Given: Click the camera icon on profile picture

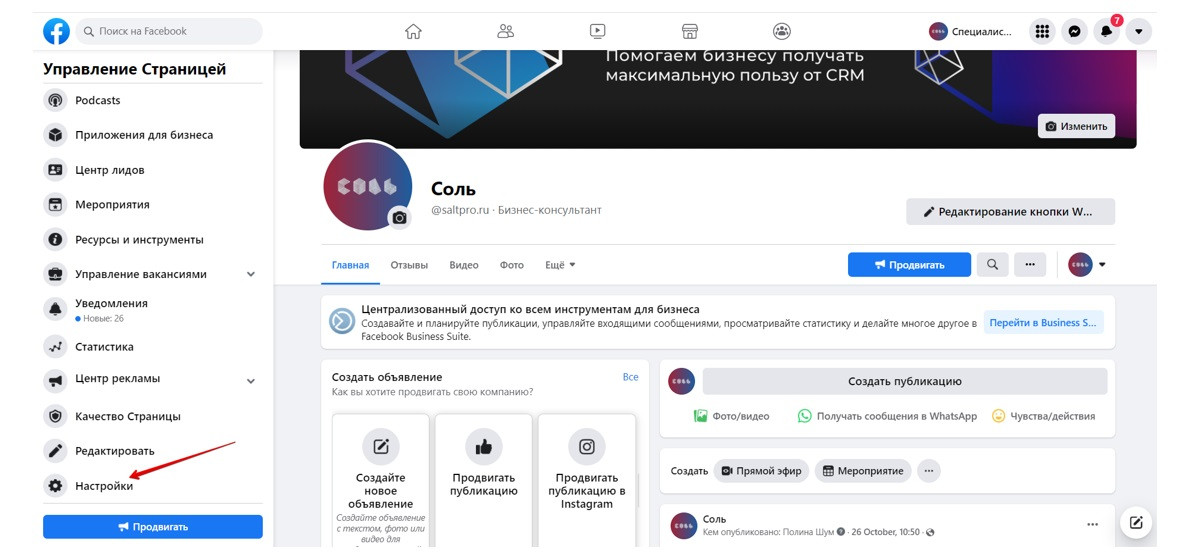Looking at the screenshot, I should (400, 217).
